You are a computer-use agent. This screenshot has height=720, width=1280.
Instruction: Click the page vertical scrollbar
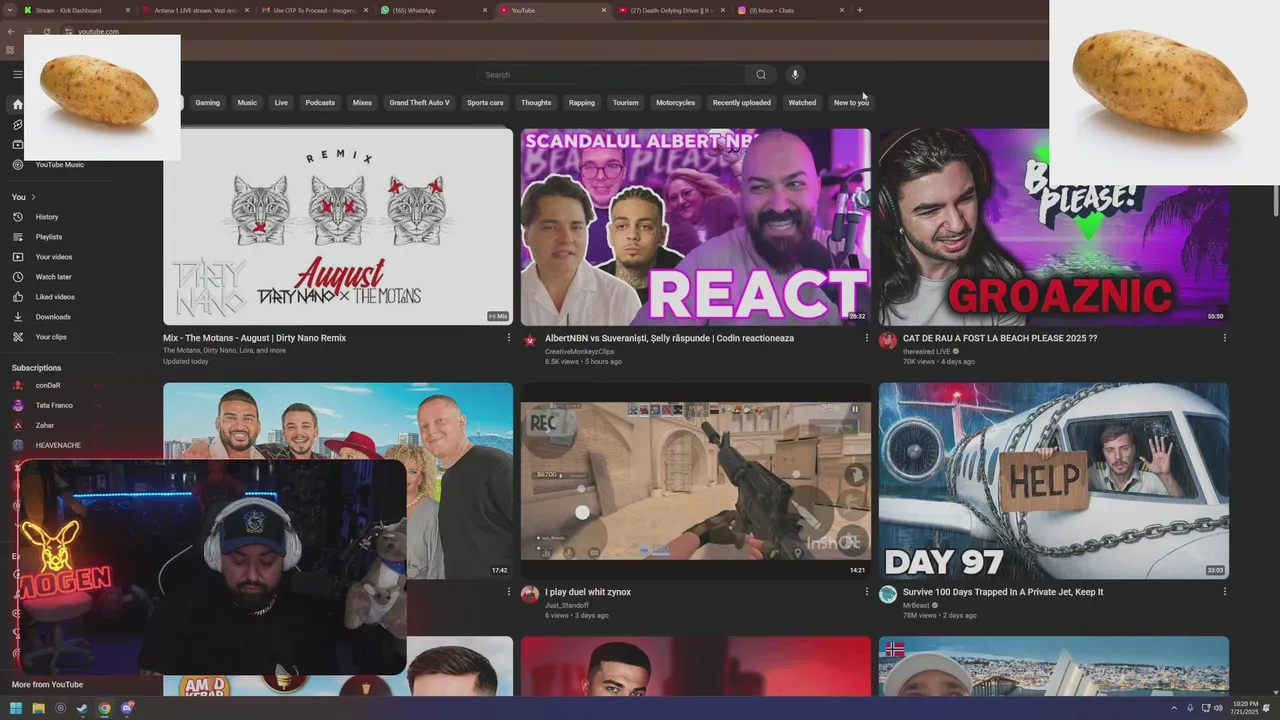1275,200
